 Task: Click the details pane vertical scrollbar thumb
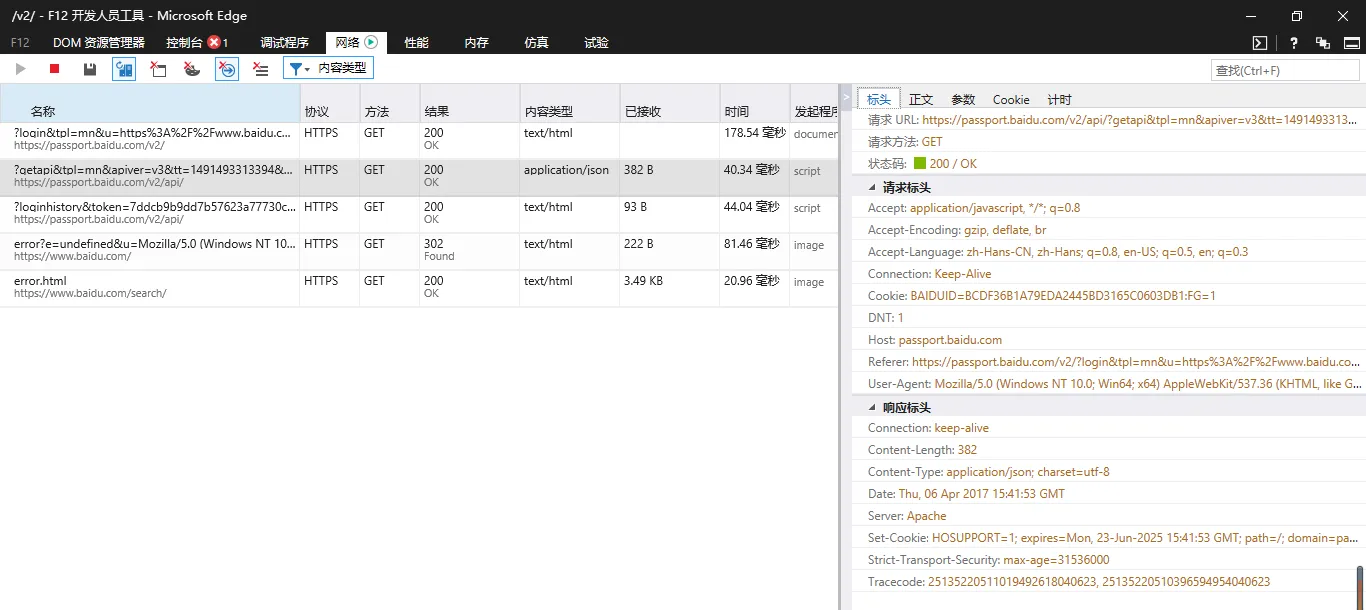1360,587
